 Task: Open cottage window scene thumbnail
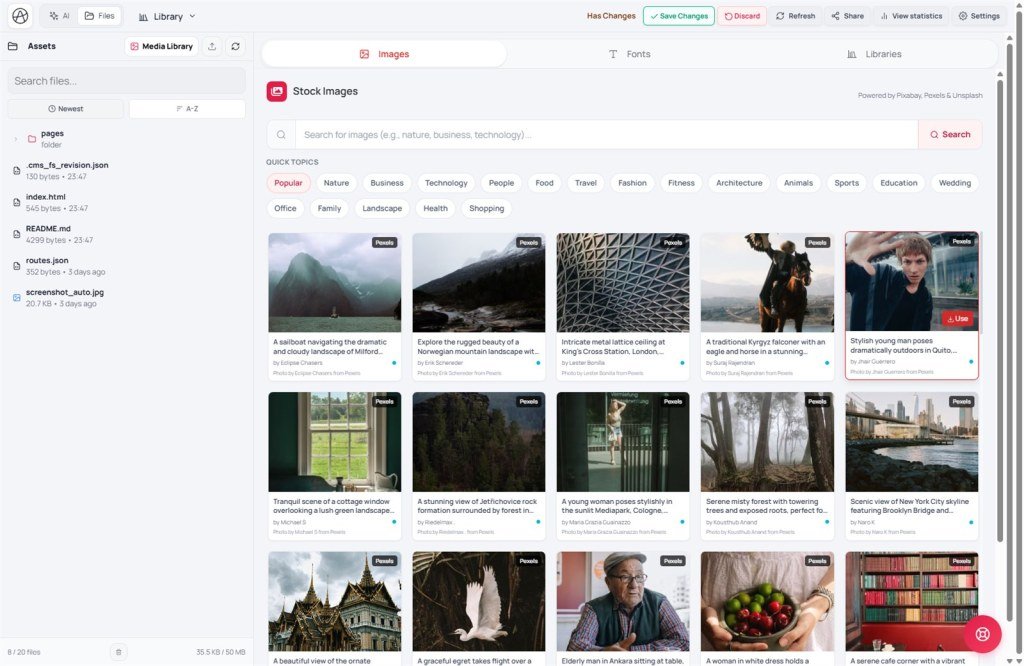(334, 442)
